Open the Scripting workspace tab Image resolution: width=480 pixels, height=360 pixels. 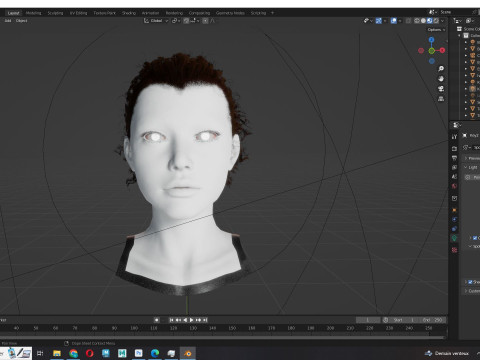258,13
